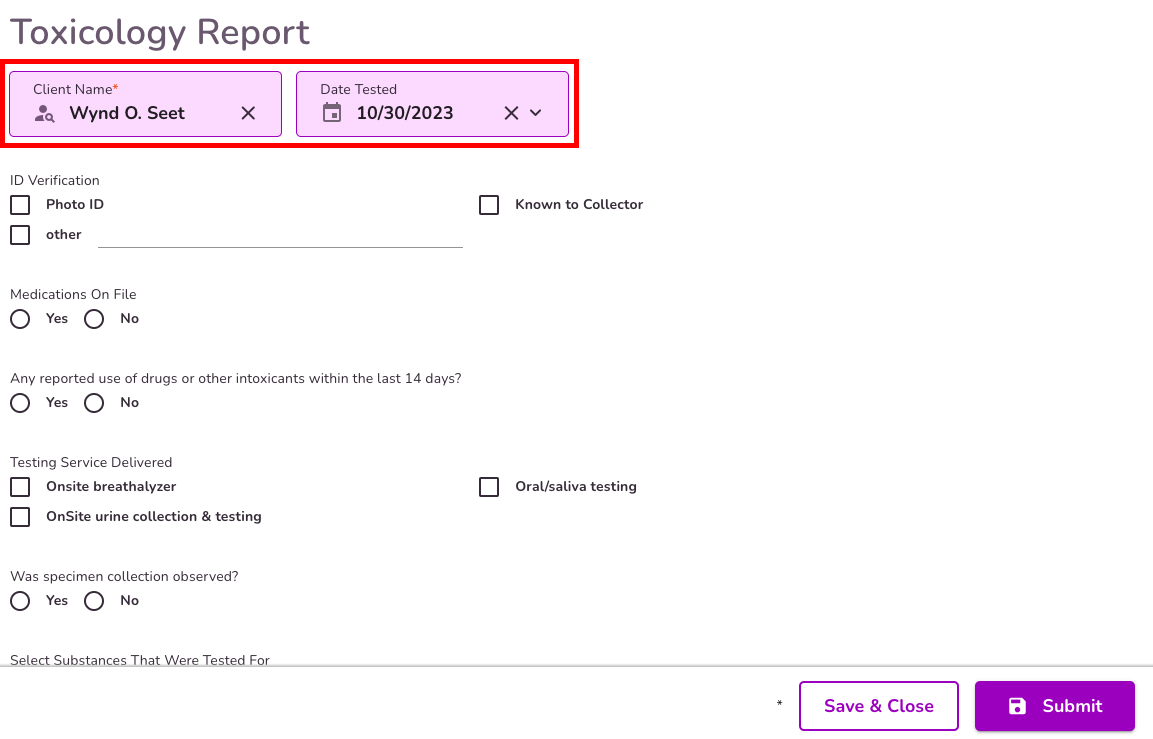Select Yes for specimen collection observed
This screenshot has height=739, width=1153.
click(x=19, y=600)
